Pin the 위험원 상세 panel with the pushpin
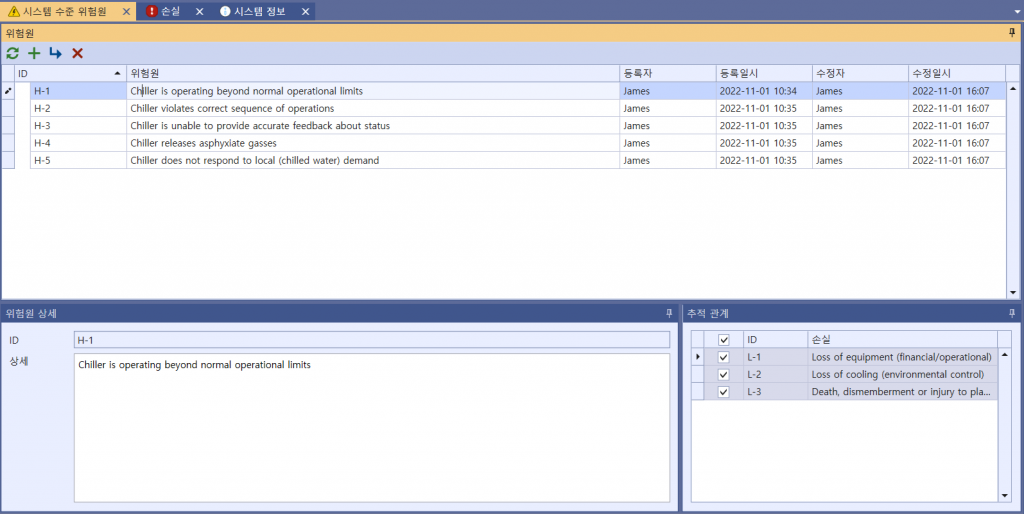This screenshot has width=1024, height=514. (x=669, y=313)
